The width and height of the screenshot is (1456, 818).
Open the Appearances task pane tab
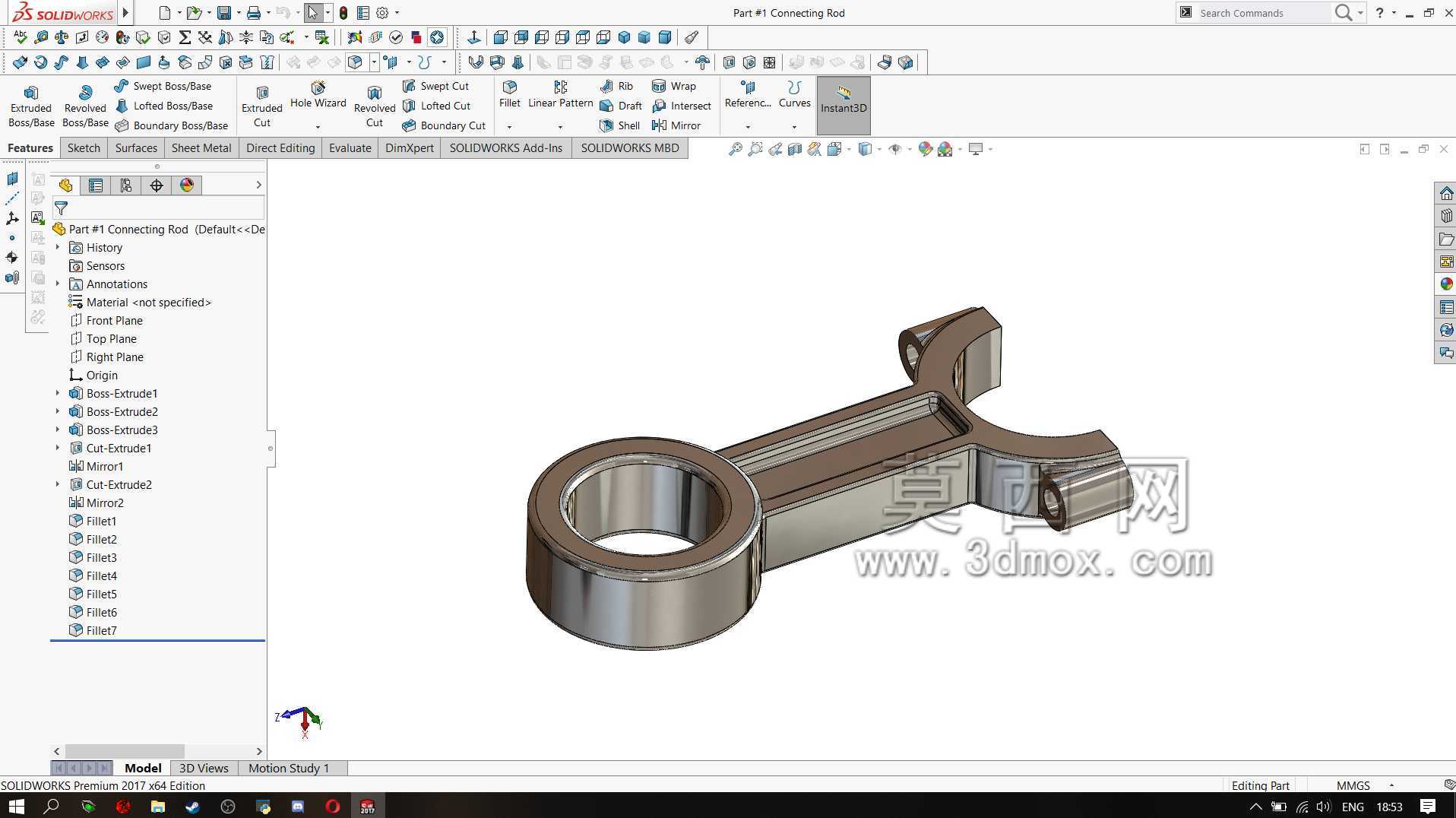pos(1446,284)
